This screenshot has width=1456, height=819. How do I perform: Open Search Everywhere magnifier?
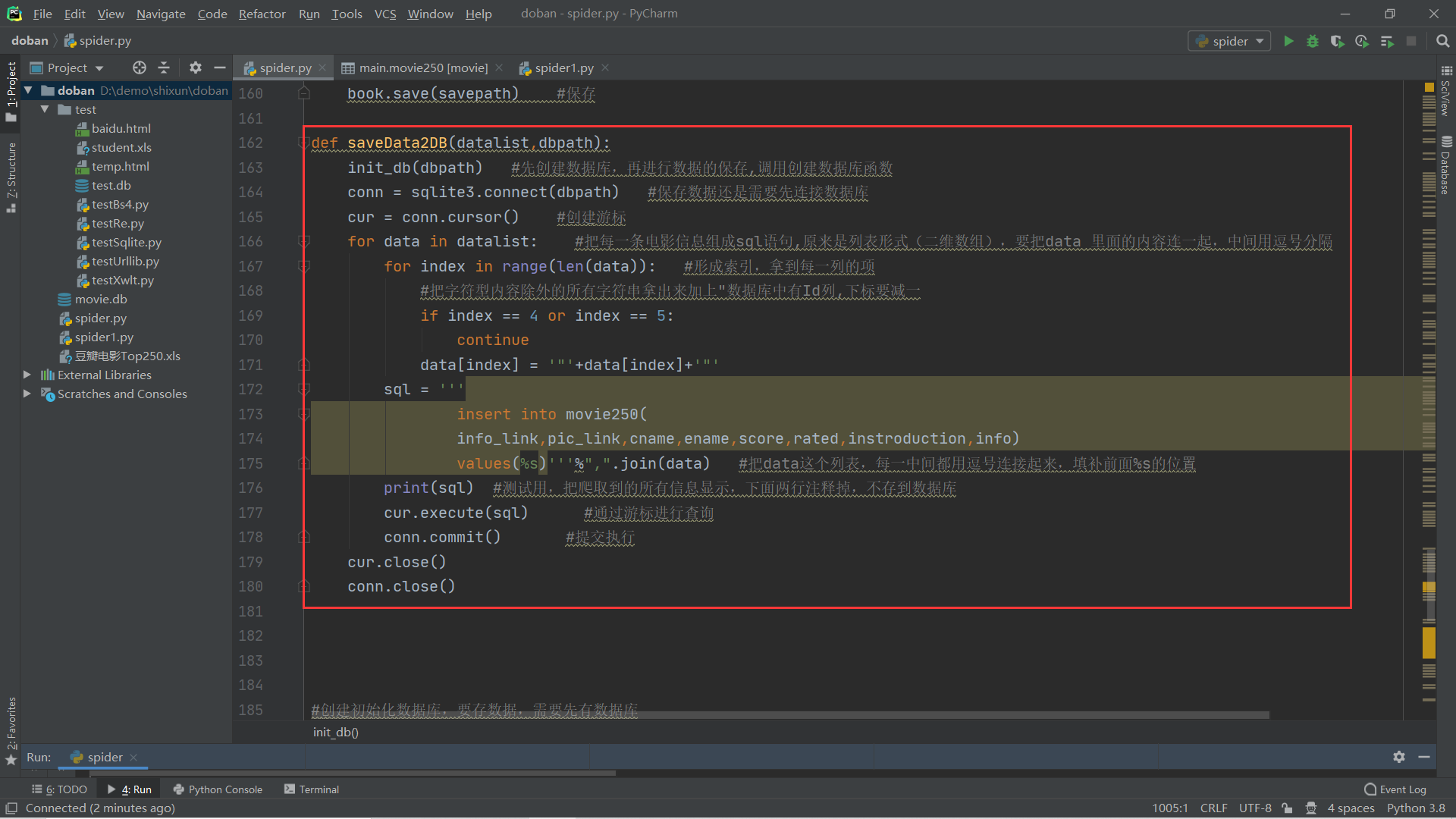(1443, 41)
